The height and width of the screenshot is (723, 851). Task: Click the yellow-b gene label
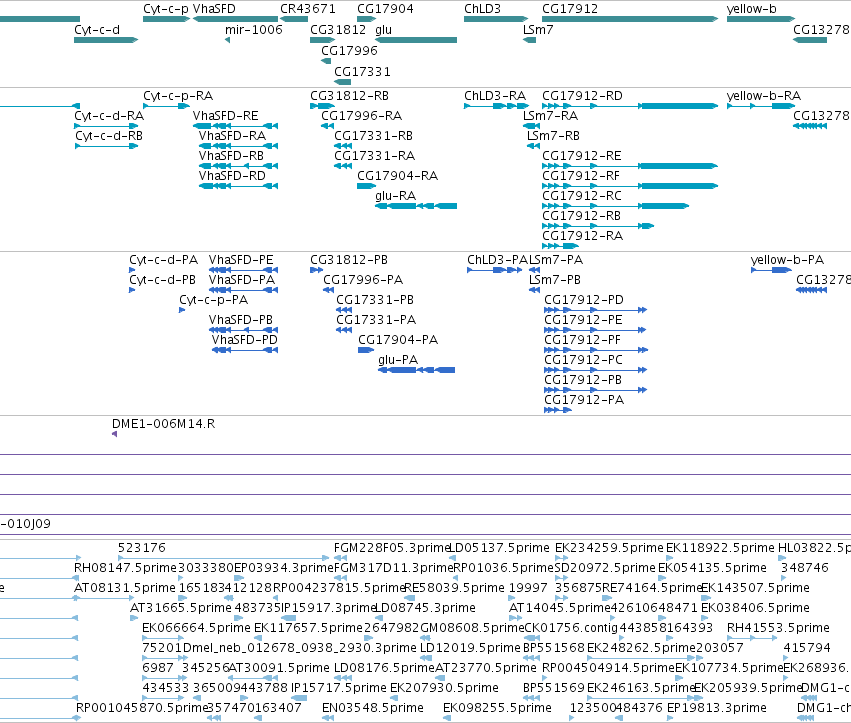[x=752, y=9]
